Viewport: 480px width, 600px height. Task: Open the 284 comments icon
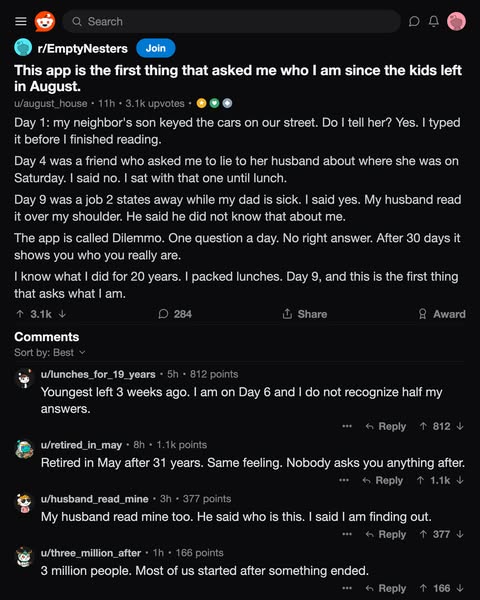pyautogui.click(x=163, y=314)
